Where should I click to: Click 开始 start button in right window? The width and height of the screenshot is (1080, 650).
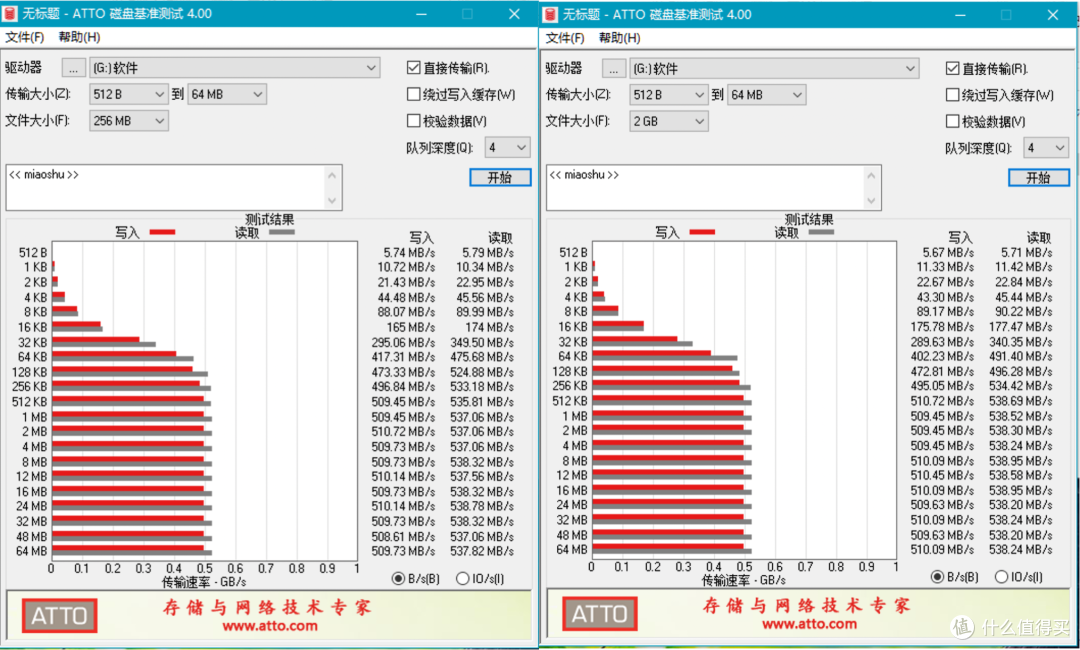point(1039,178)
